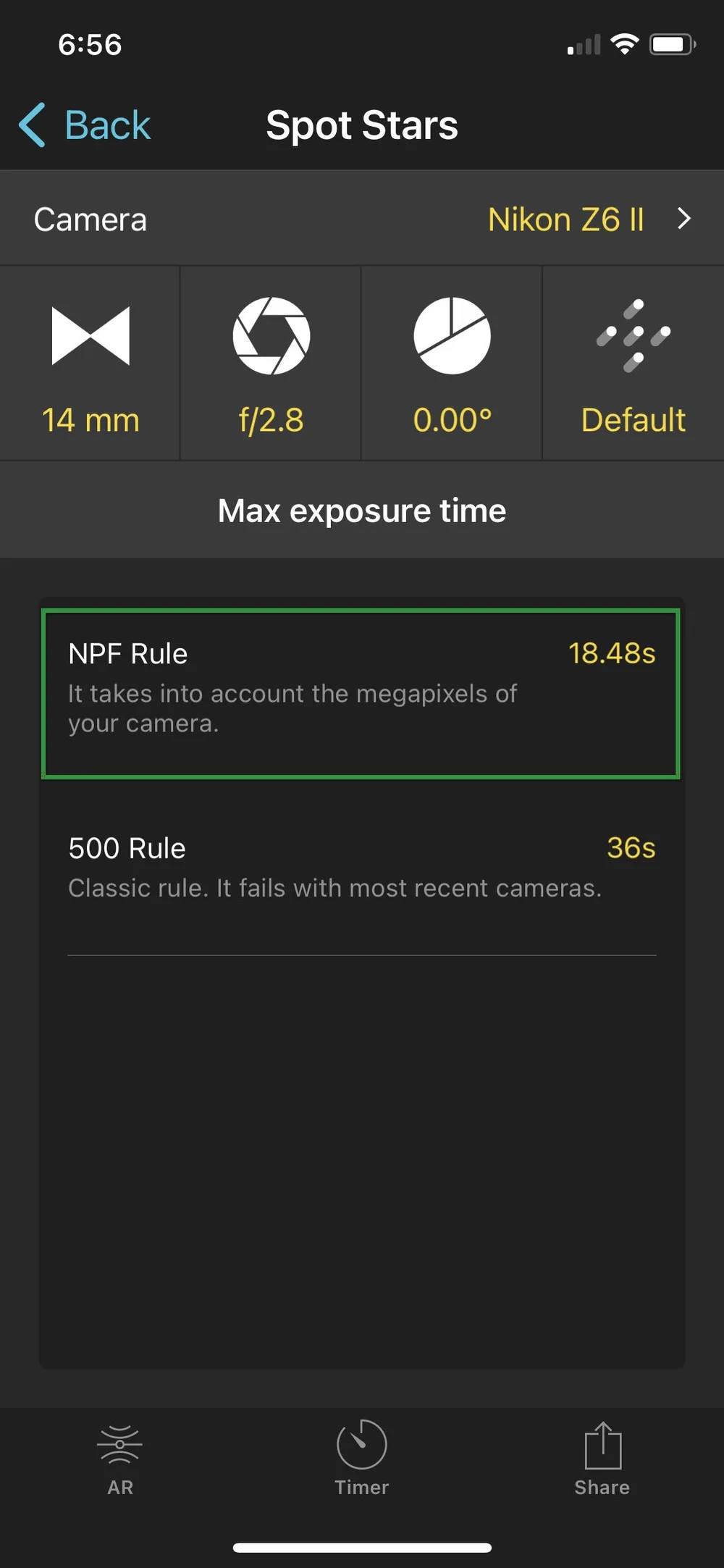This screenshot has width=724, height=1568.
Task: Select the 500 Rule option
Action: click(361, 868)
